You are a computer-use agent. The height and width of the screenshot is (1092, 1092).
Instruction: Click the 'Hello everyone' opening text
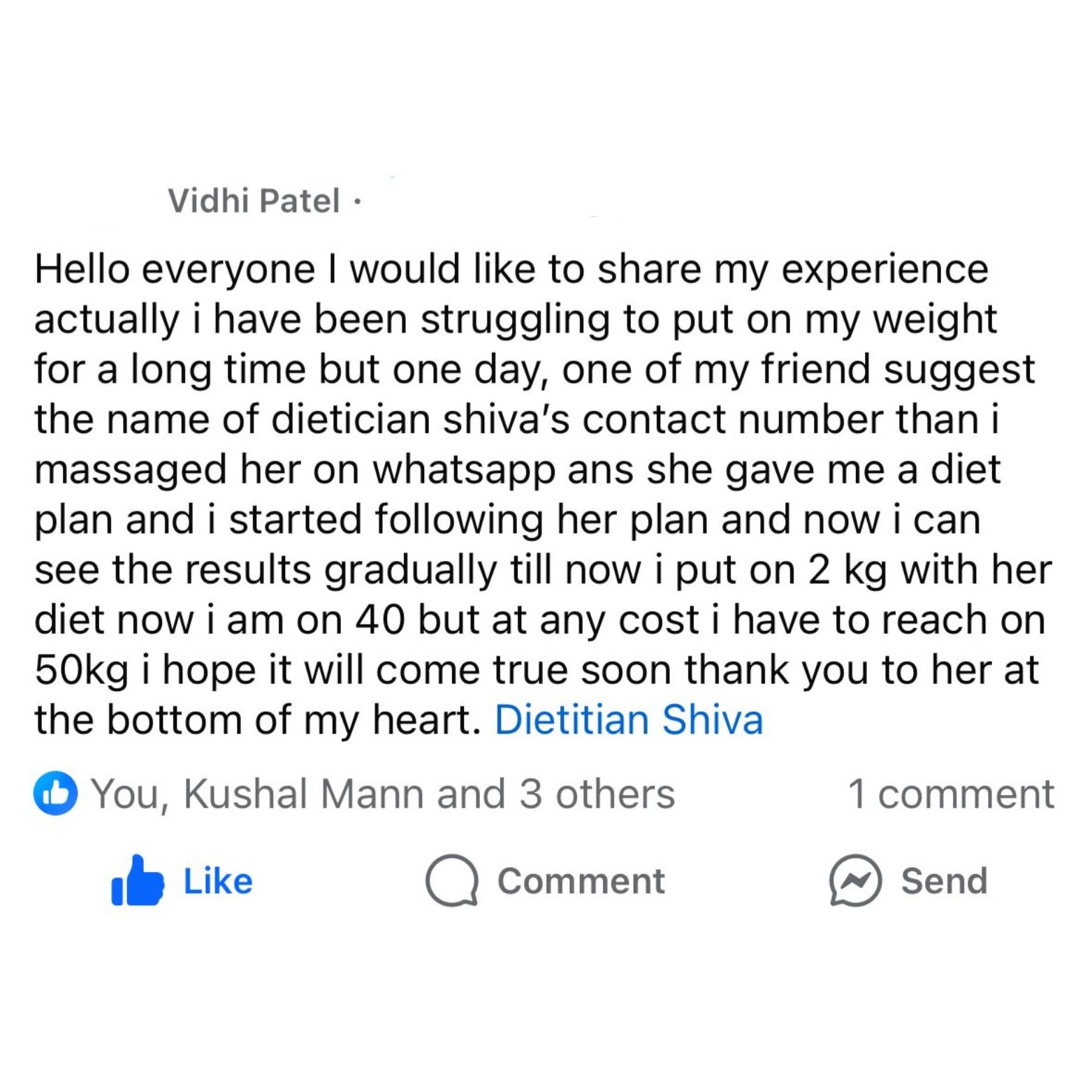point(175,270)
